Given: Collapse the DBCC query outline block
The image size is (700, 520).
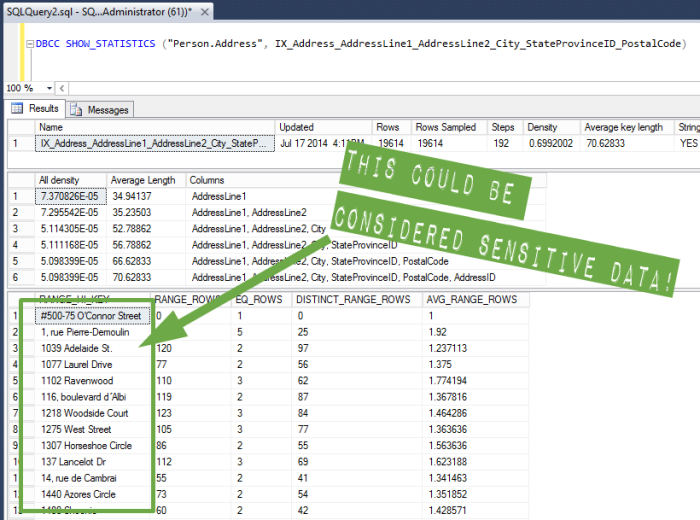Looking at the screenshot, I should point(30,44).
